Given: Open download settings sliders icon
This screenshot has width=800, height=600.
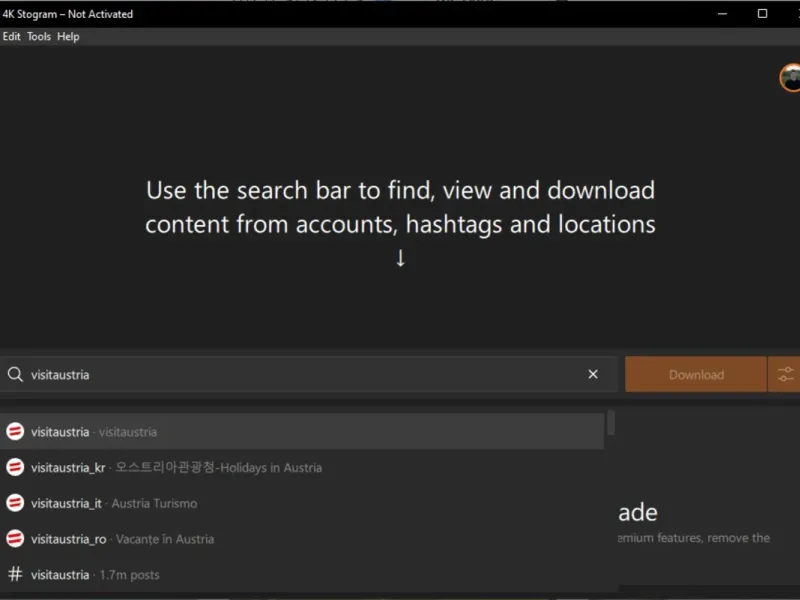Looking at the screenshot, I should click(785, 374).
